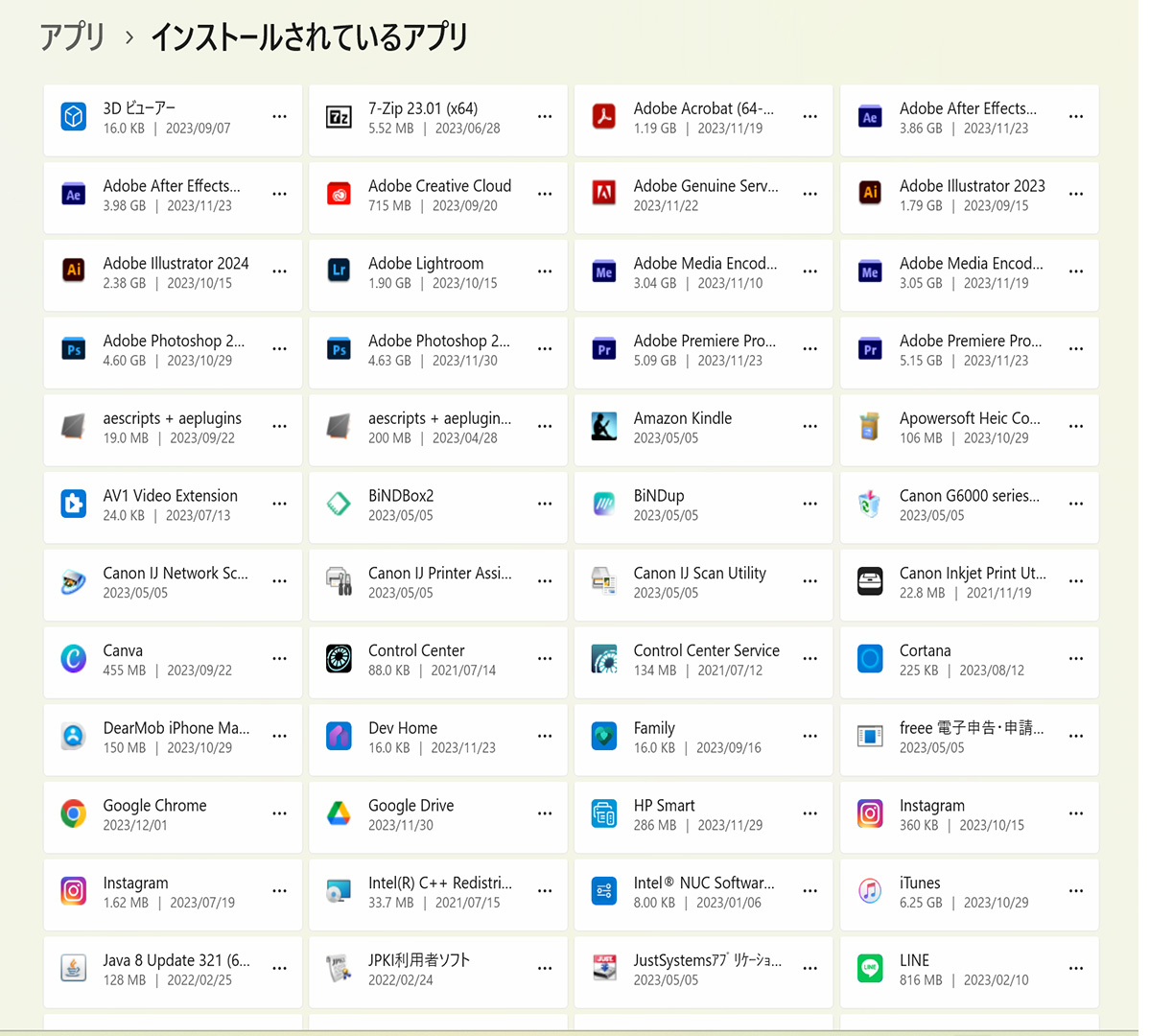Open the options menu for HP Smart
This screenshot has height=1036, width=1173.
[x=809, y=813]
